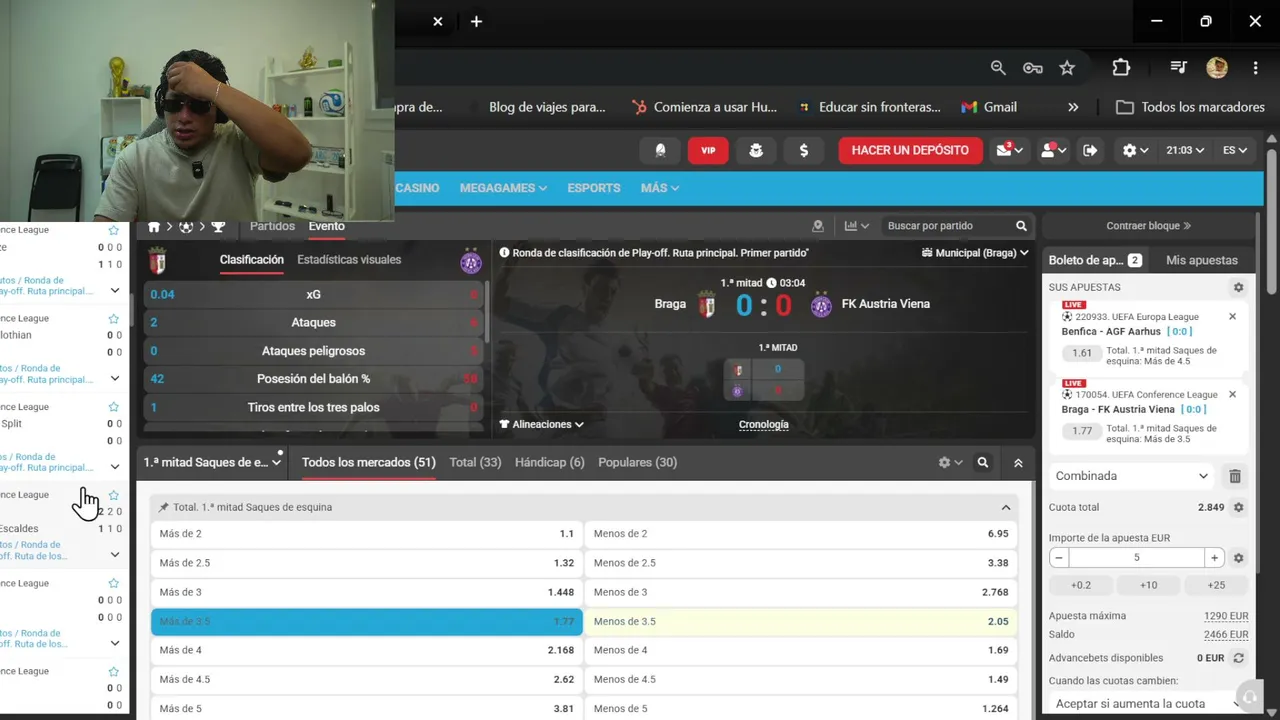Click Contraer bloque to collapse bet slip
Screen dimensions: 1280x720
[1148, 226]
